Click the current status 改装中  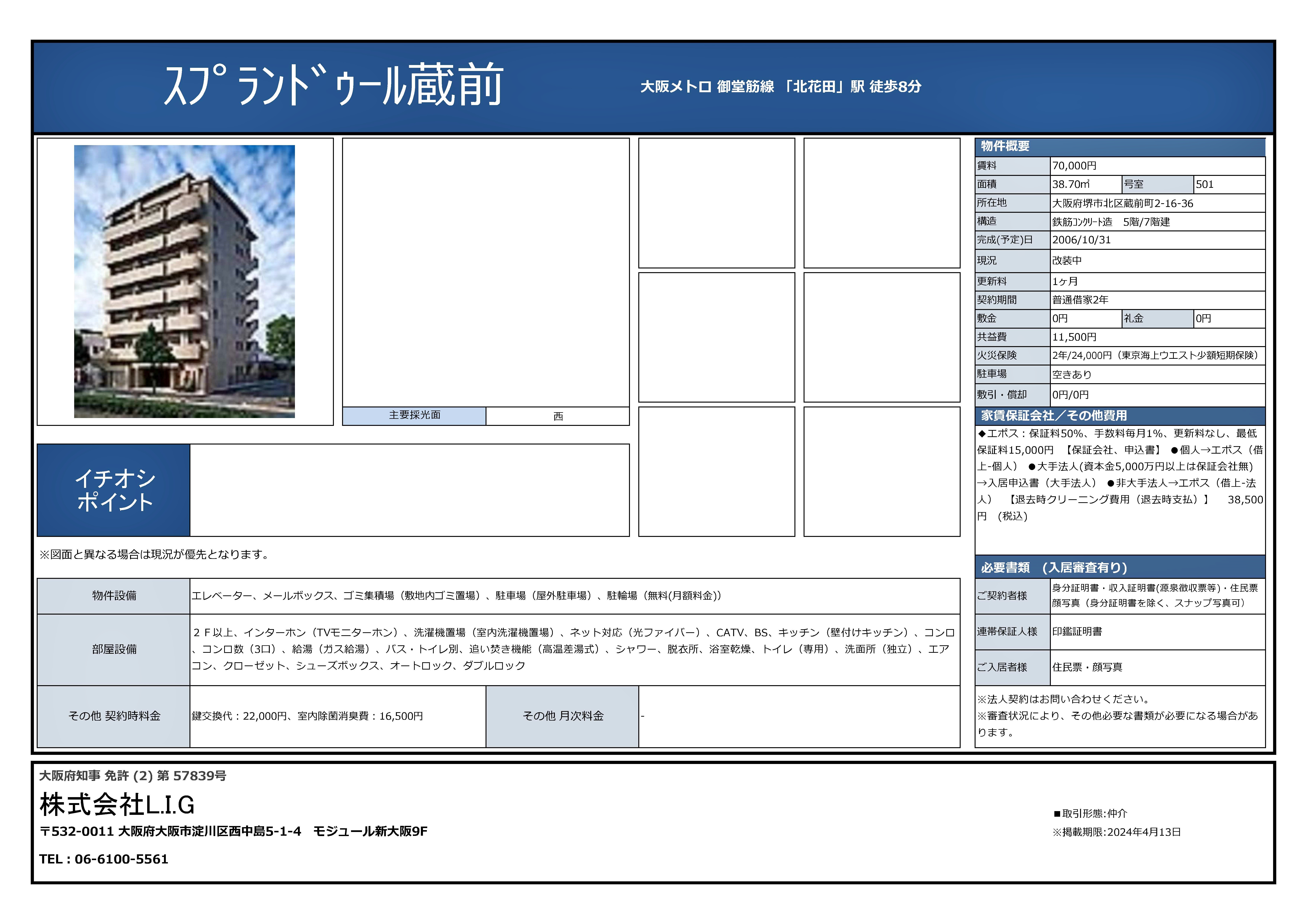1067,261
